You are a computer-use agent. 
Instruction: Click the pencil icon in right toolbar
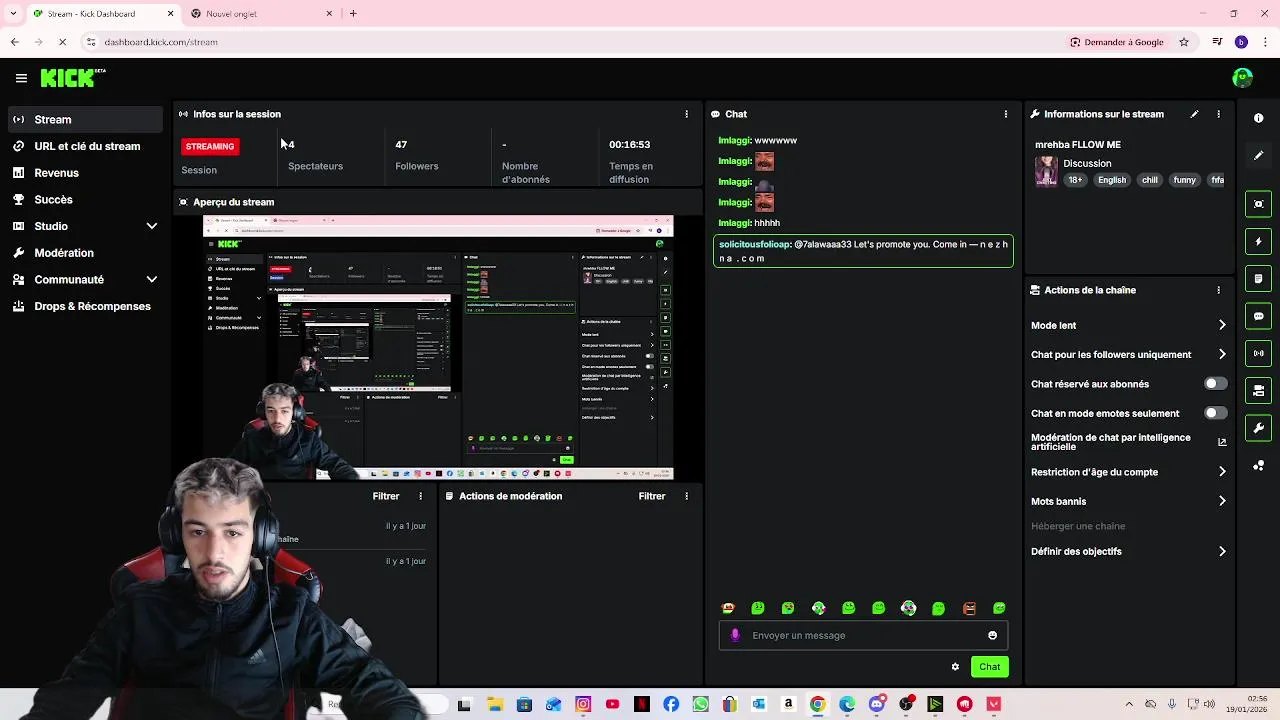point(1258,156)
